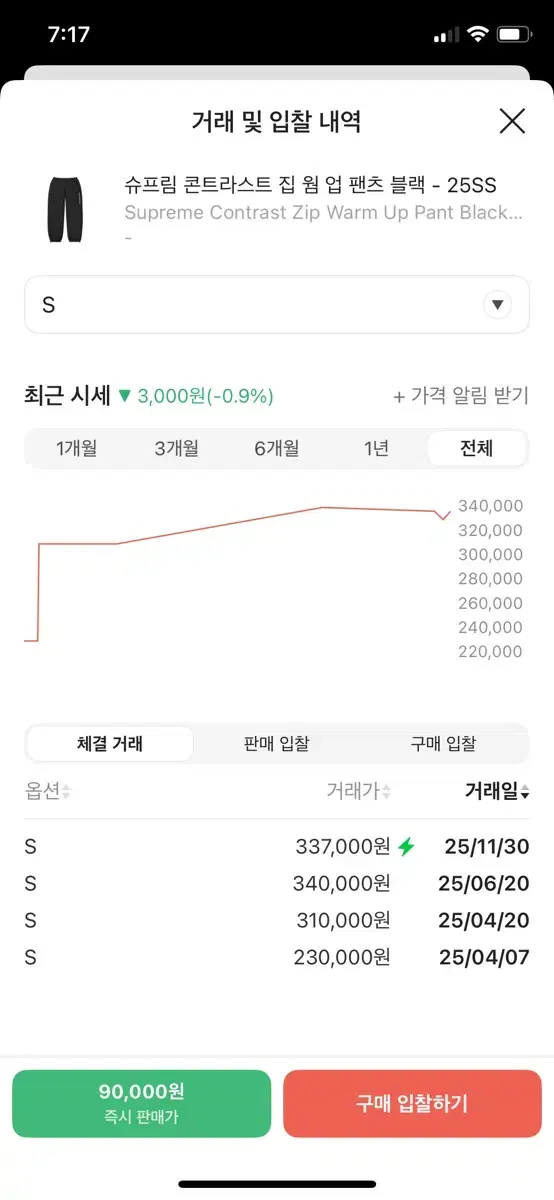Viewport: 554px width, 1200px height.
Task: Select the 3개월 period option
Action: tap(177, 448)
